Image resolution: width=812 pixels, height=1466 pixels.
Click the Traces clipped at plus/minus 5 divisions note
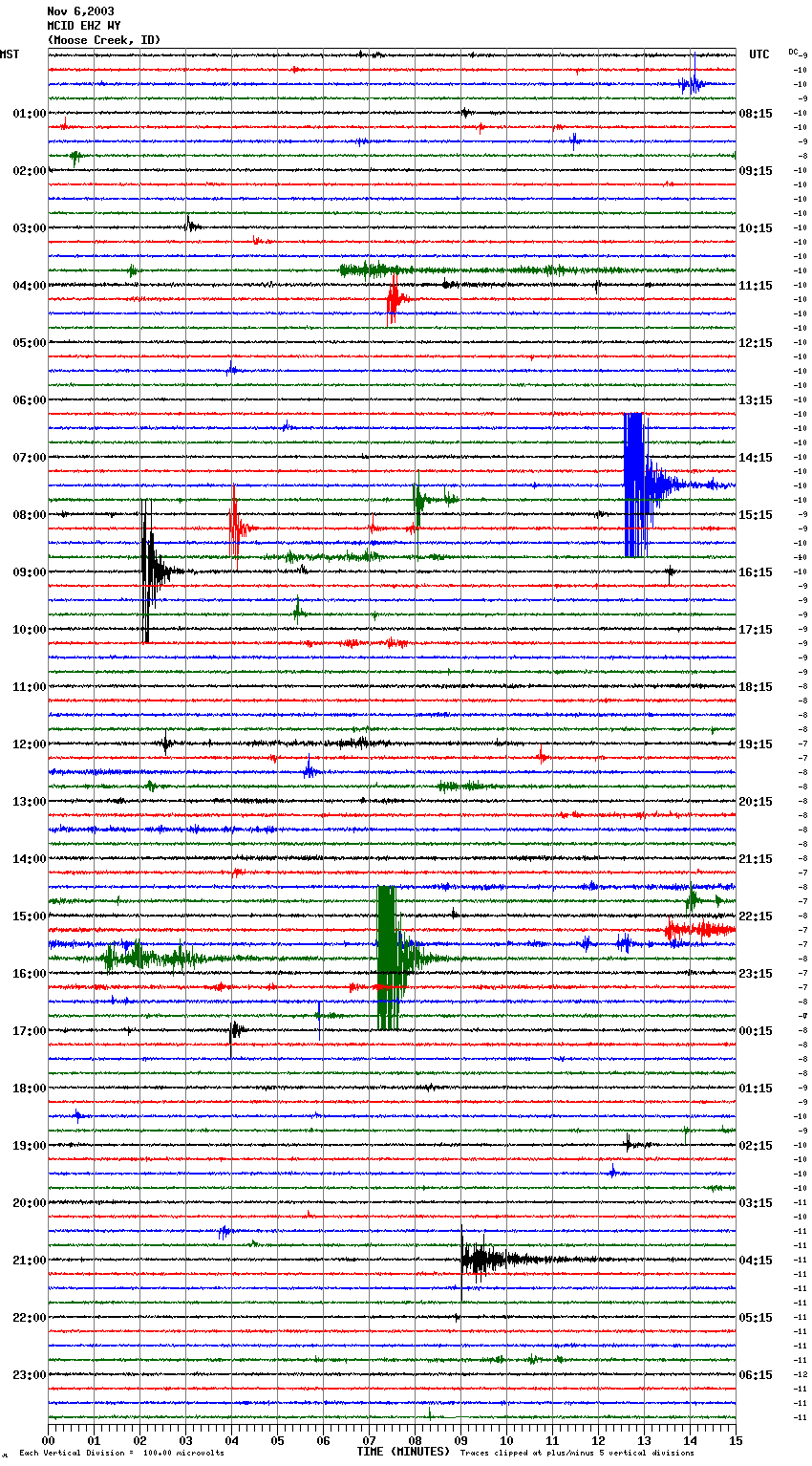[x=577, y=1454]
